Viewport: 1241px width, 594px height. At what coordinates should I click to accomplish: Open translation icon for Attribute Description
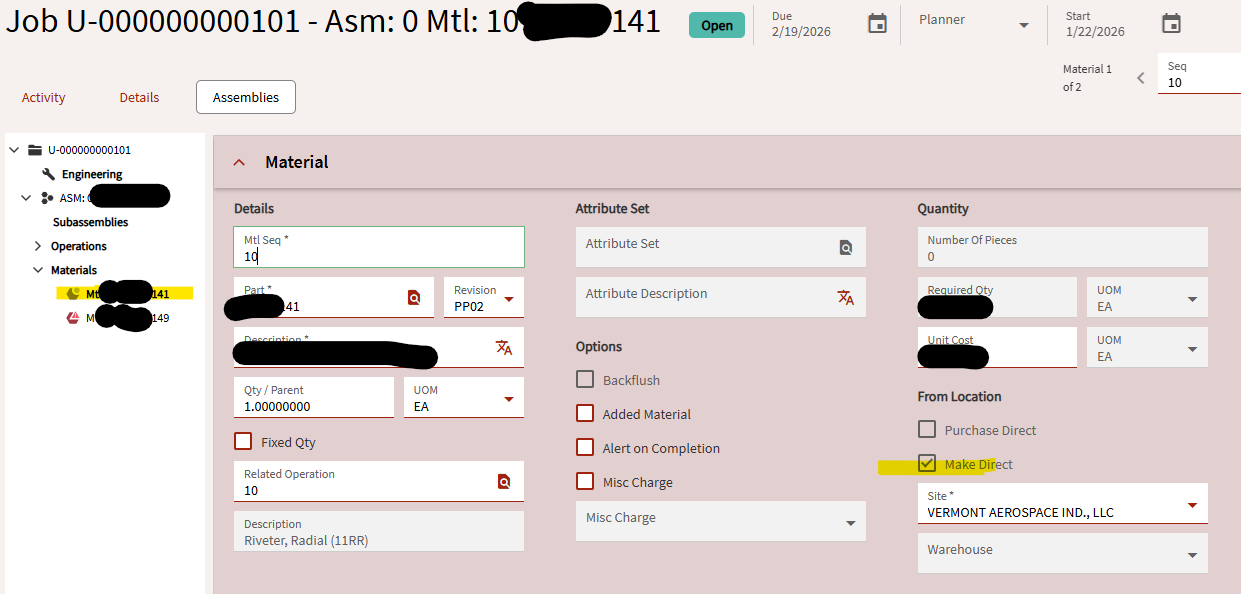pyautogui.click(x=845, y=298)
